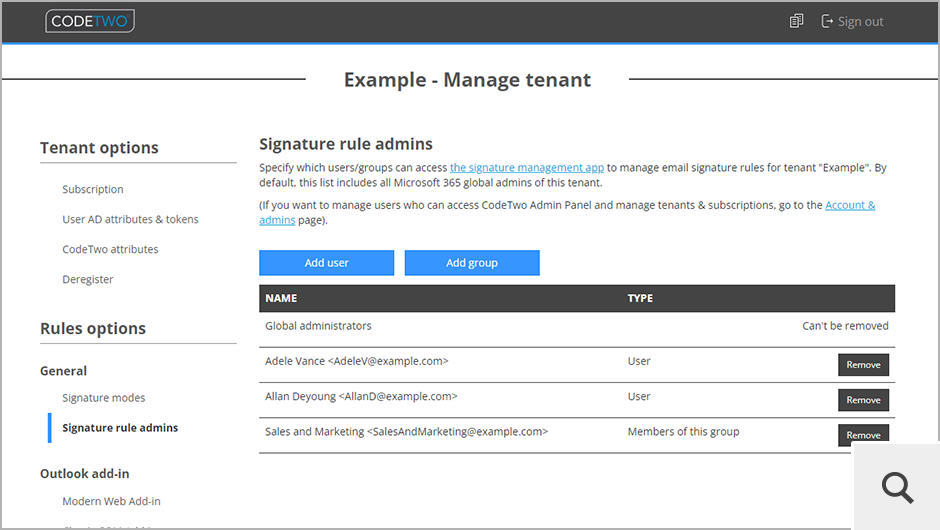Click the TYPE column header
Screen dimensions: 940x530
click(x=640, y=298)
